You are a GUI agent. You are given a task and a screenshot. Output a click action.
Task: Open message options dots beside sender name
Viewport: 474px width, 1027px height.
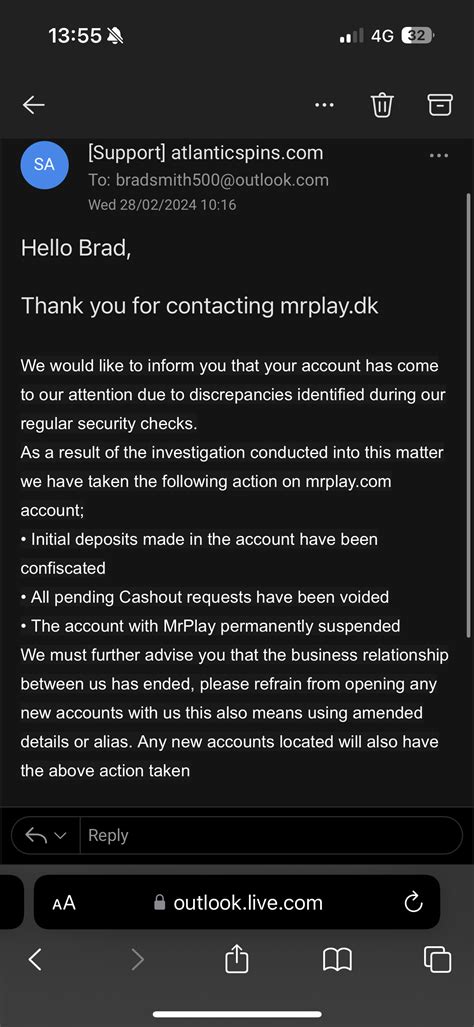439,155
